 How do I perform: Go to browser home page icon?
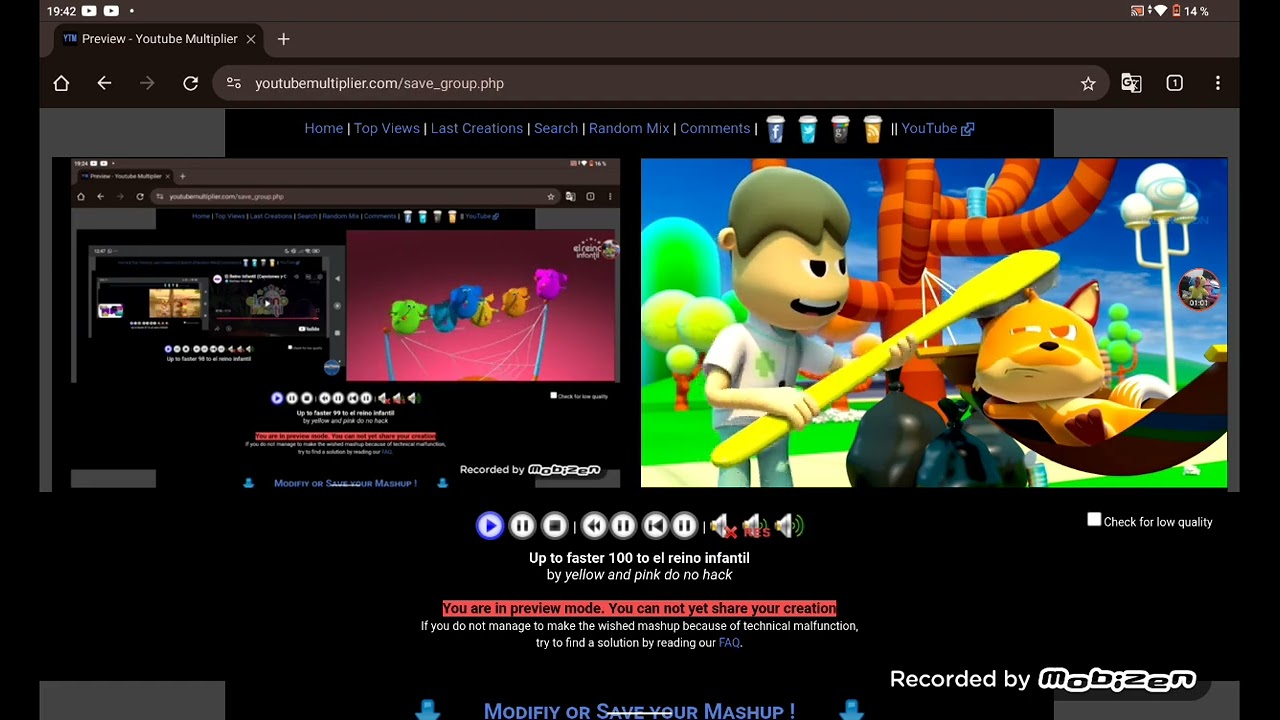(61, 83)
